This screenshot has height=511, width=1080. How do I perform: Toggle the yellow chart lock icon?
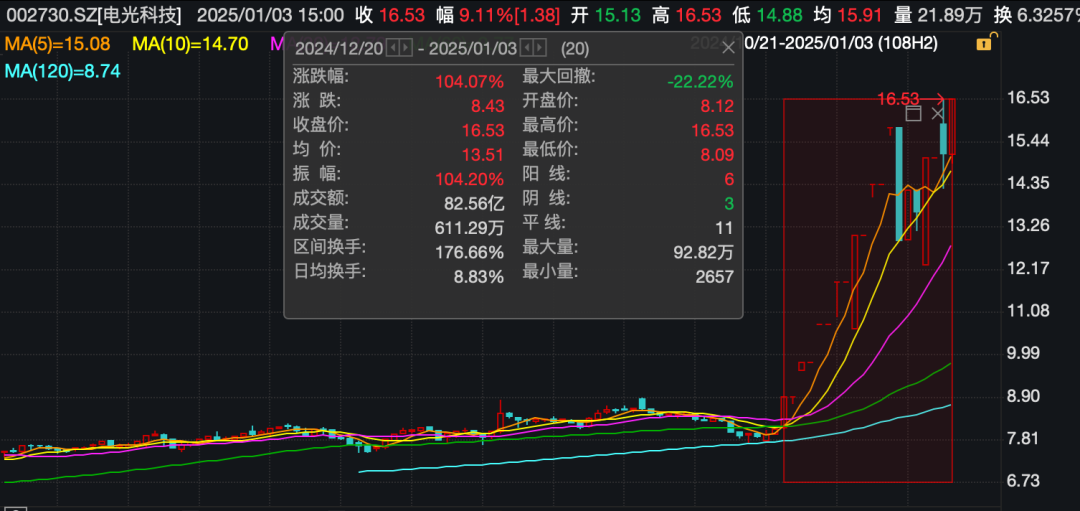[984, 43]
